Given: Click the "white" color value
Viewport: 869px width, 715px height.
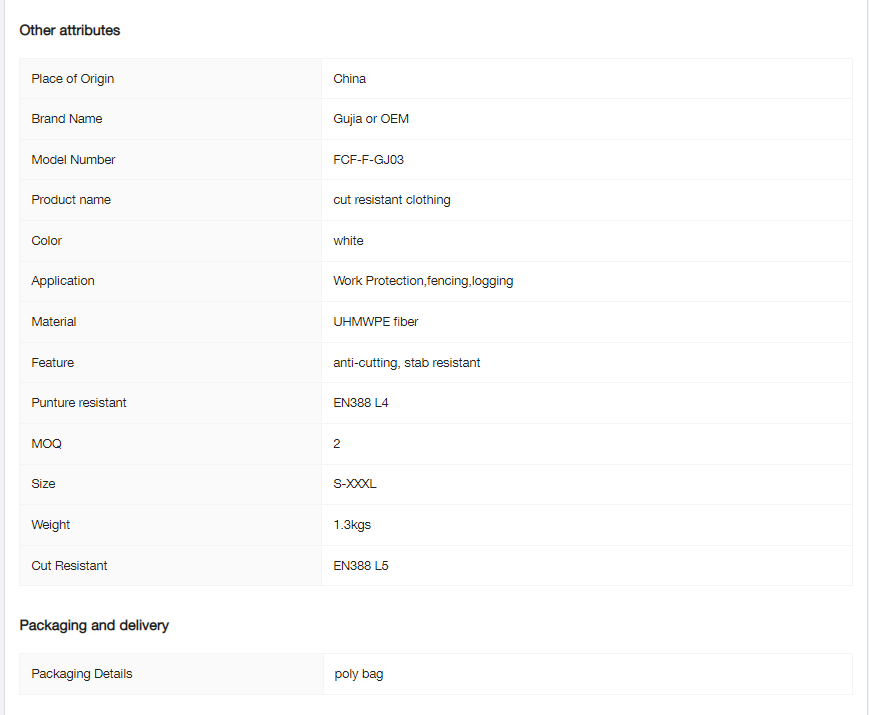Looking at the screenshot, I should pos(349,241).
